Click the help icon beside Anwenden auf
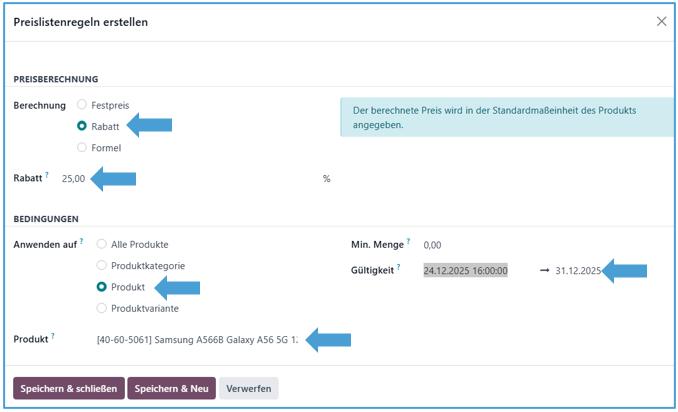Viewport: 678px width, 412px height. [x=82, y=241]
